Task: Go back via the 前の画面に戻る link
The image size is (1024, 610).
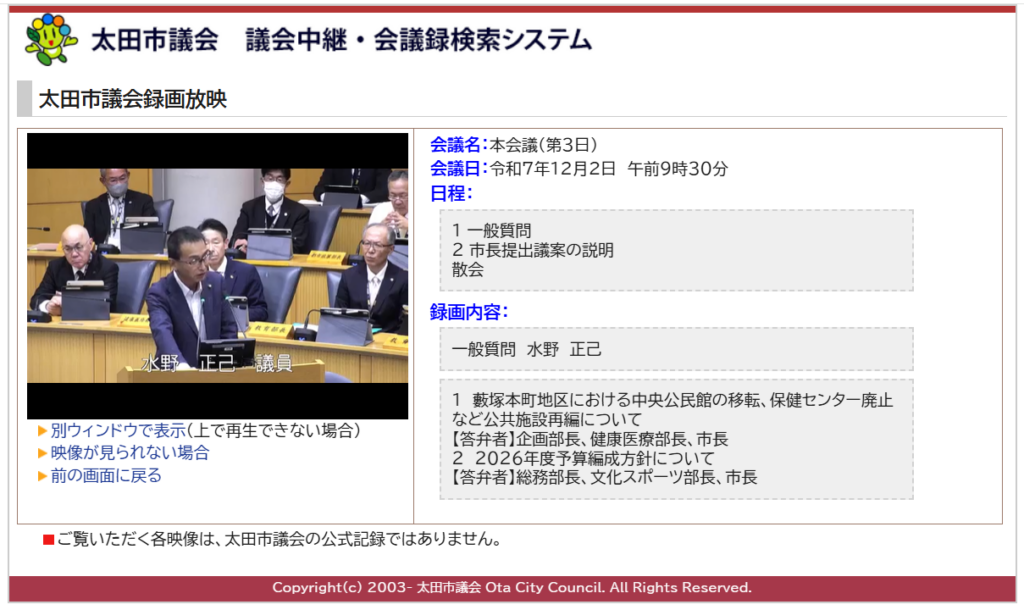Action: 106,476
